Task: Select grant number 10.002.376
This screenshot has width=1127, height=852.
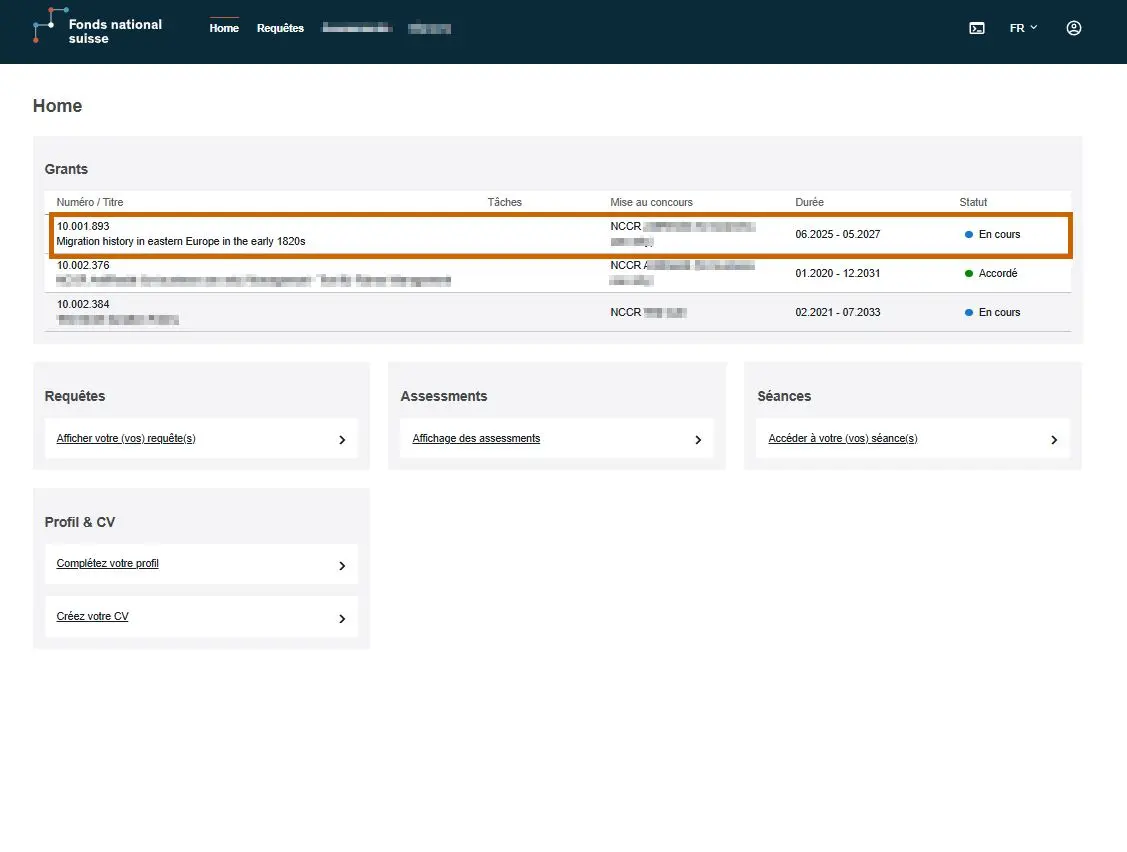Action: click(x=83, y=265)
